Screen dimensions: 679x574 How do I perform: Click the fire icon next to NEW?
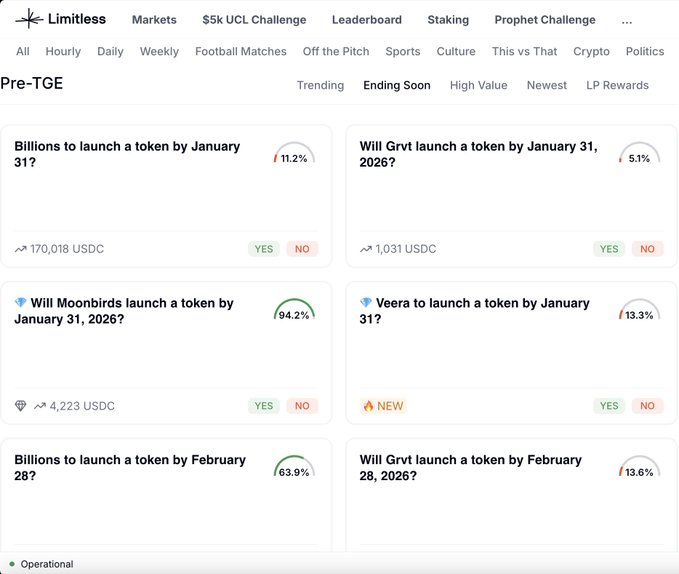click(x=367, y=406)
